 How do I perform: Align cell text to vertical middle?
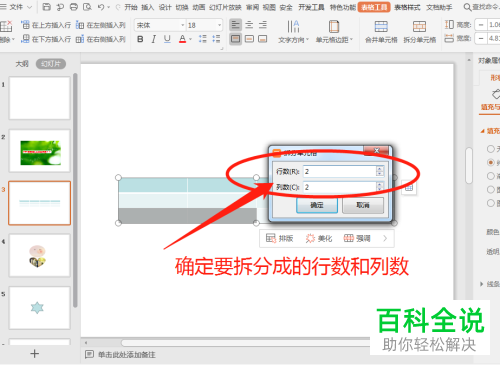coord(249,39)
